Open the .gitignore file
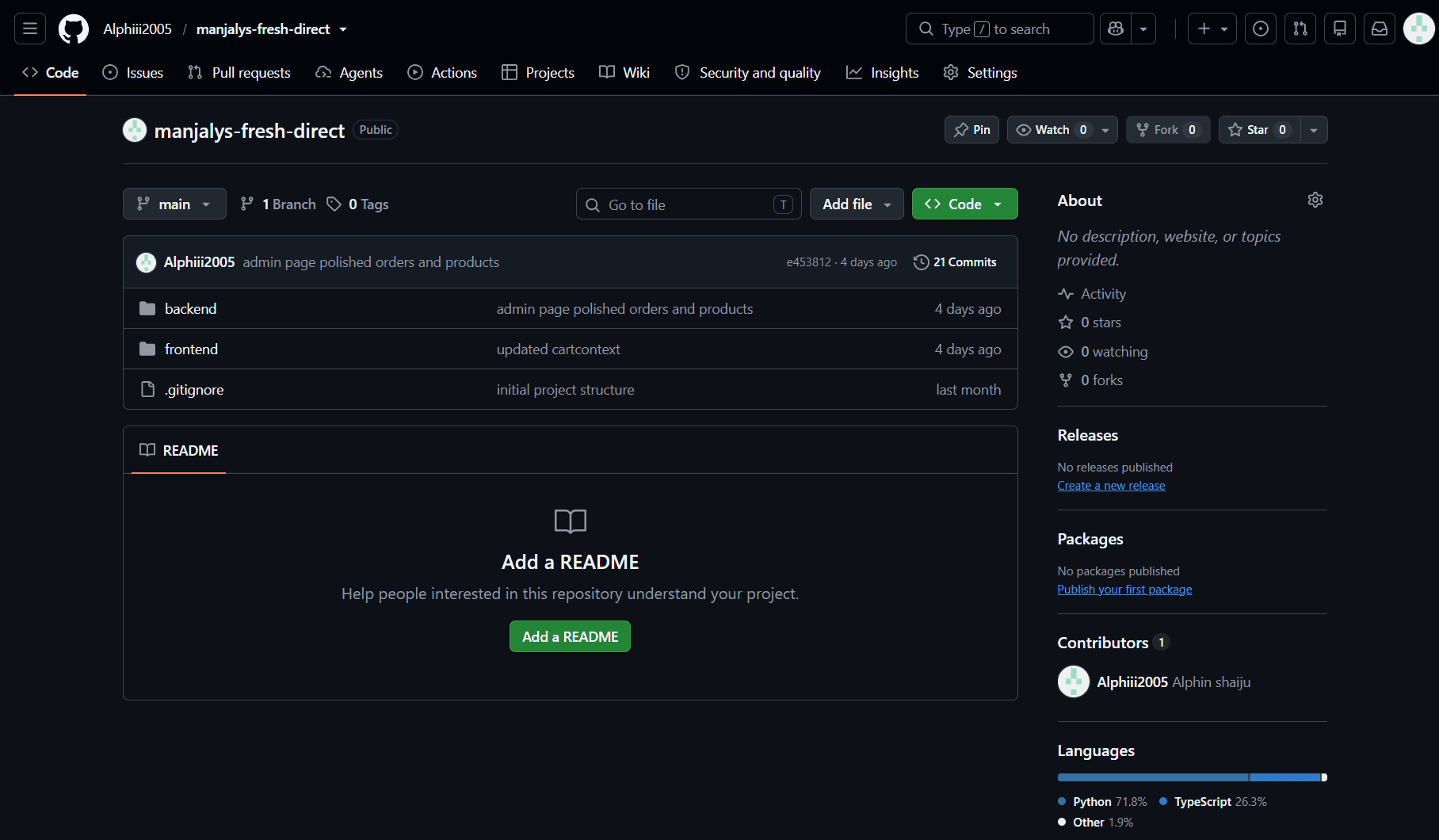Image resolution: width=1439 pixels, height=840 pixels. (194, 390)
